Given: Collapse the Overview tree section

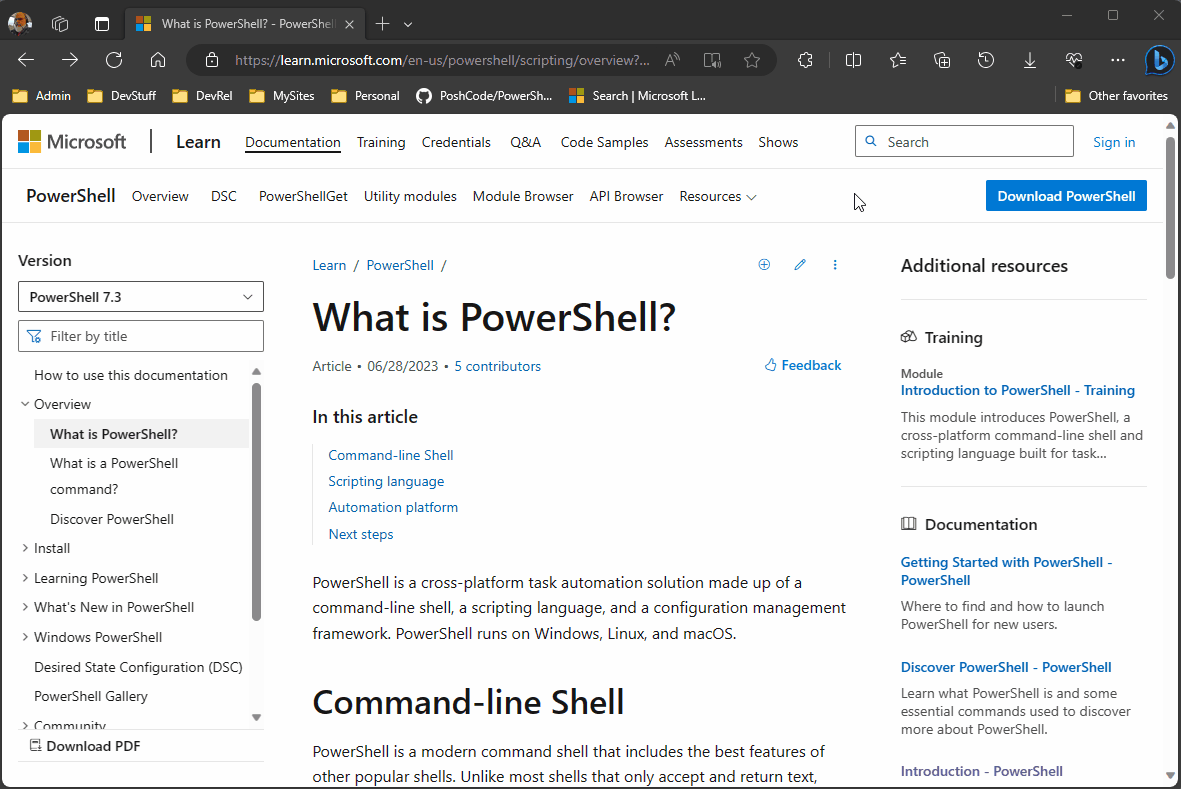Looking at the screenshot, I should [25, 404].
